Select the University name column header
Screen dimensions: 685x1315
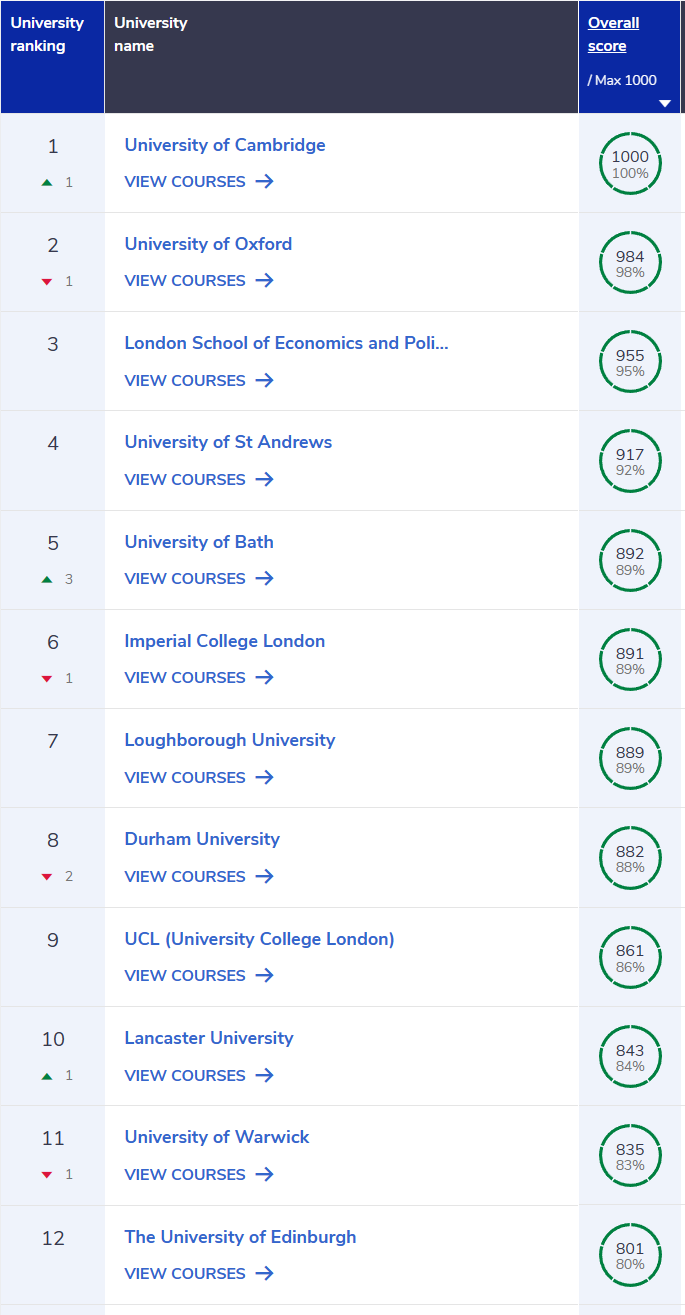tap(151, 34)
